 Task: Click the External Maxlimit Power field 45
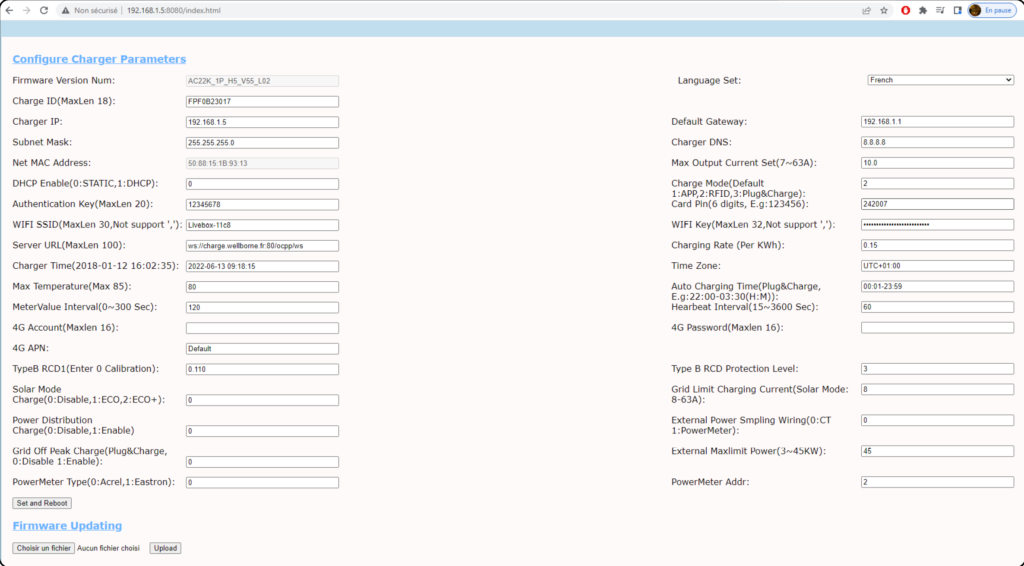(x=937, y=451)
